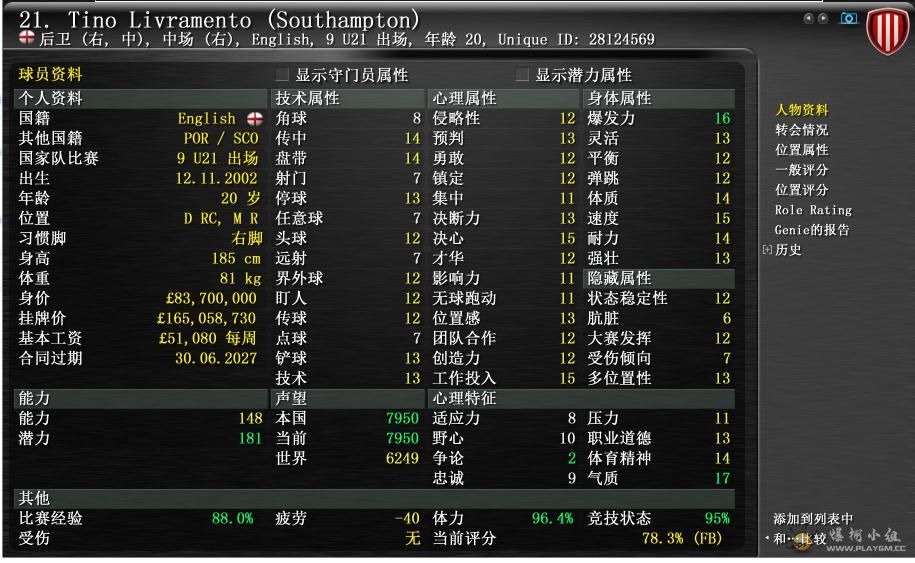The width and height of the screenshot is (915, 563).
Task: Click the England flag next to English nationality
Action: (255, 118)
